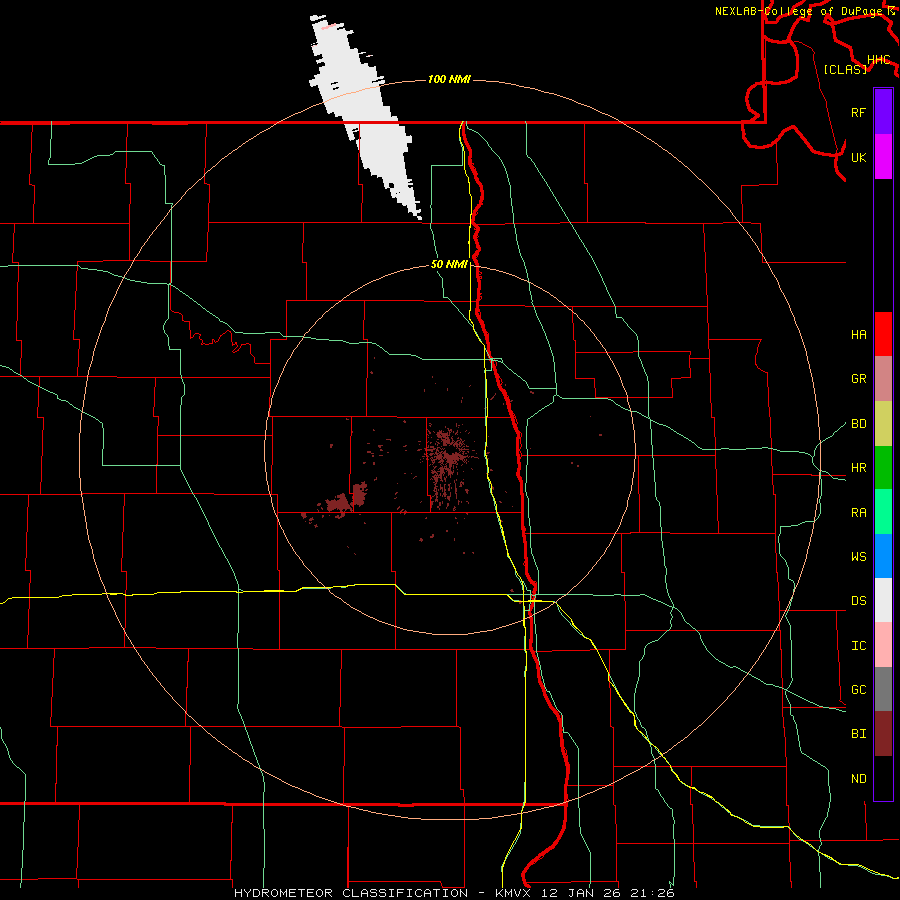
Task: Select the IC pink legend swatch
Action: (x=883, y=645)
